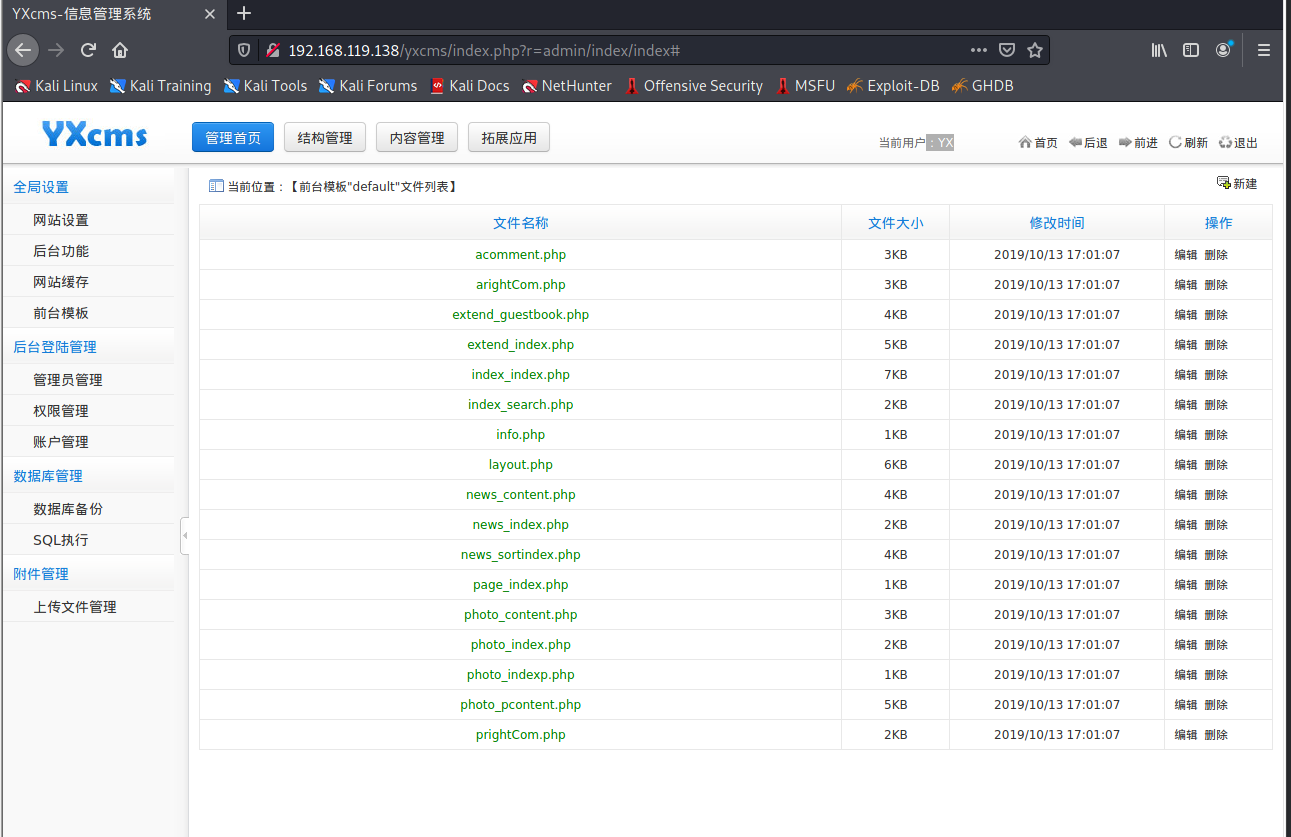Select the 内容管理 tab

click(417, 138)
